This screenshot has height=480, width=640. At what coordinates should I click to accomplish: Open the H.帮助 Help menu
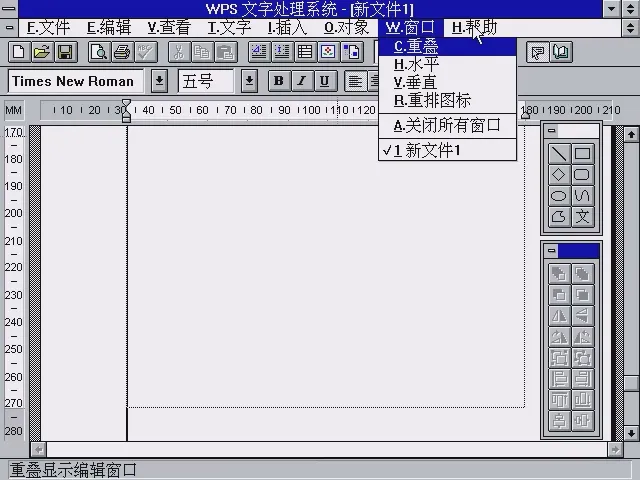point(474,28)
